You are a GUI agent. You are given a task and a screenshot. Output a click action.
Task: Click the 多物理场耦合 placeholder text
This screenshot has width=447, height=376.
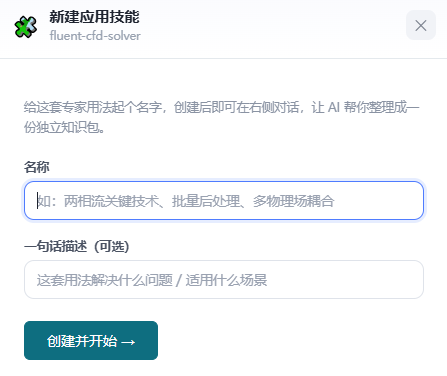293,201
